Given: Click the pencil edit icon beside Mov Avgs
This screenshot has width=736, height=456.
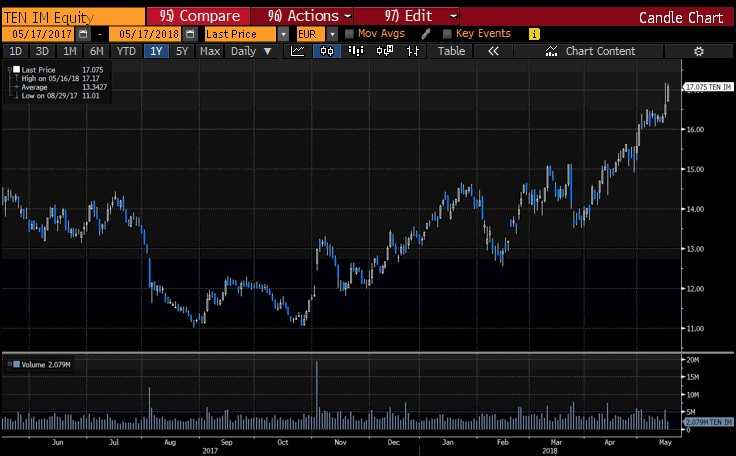Looking at the screenshot, I should [x=426, y=34].
